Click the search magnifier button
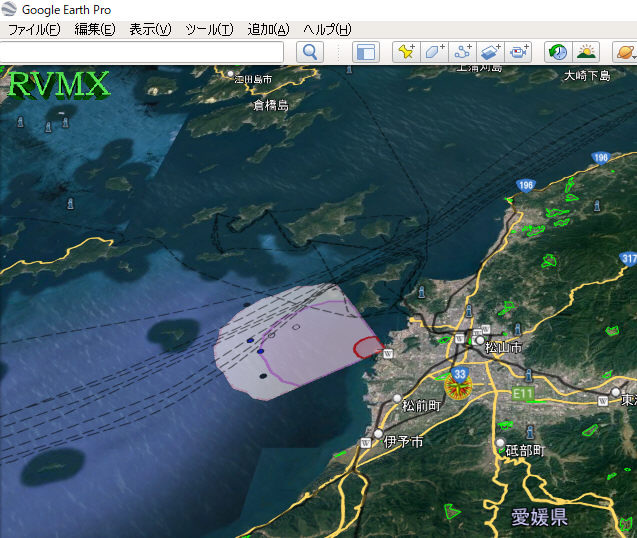Screen dimensions: 637x538 pyautogui.click(x=311, y=52)
